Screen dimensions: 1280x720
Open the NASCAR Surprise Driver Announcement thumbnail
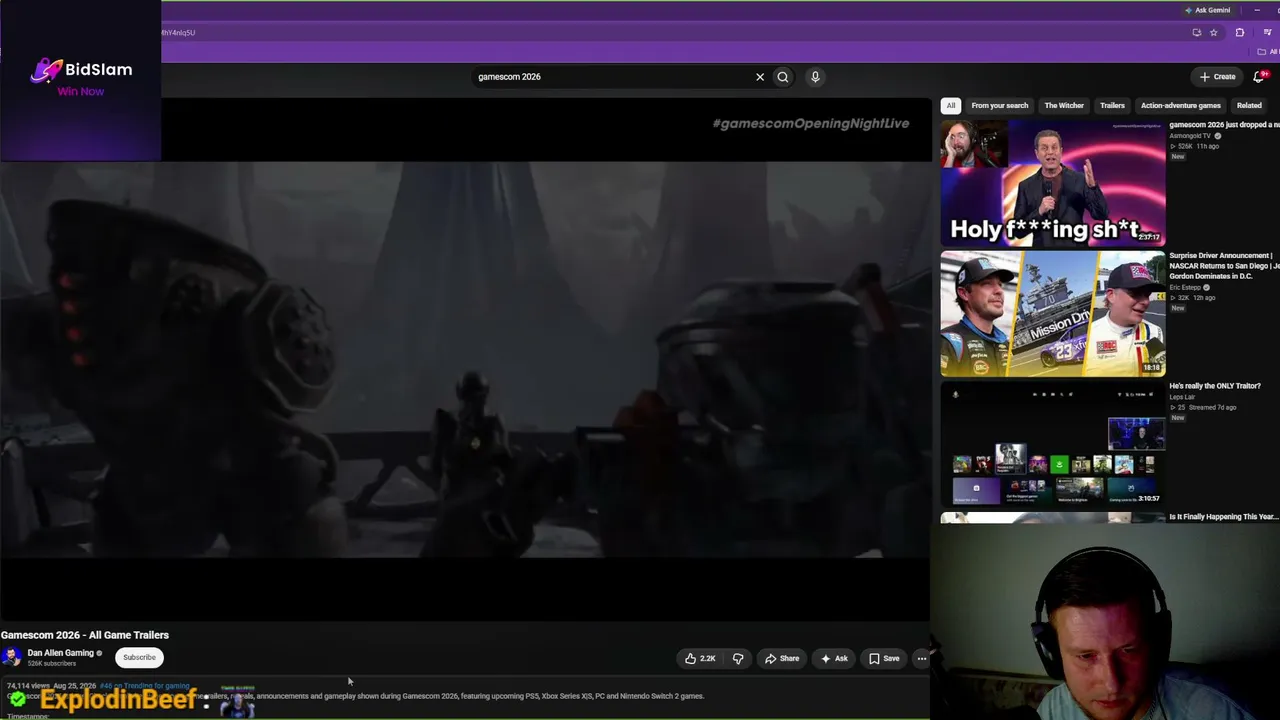point(1053,313)
